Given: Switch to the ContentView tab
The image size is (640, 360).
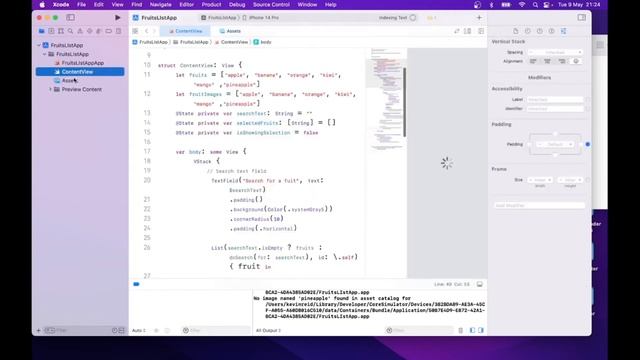Looking at the screenshot, I should (185, 31).
